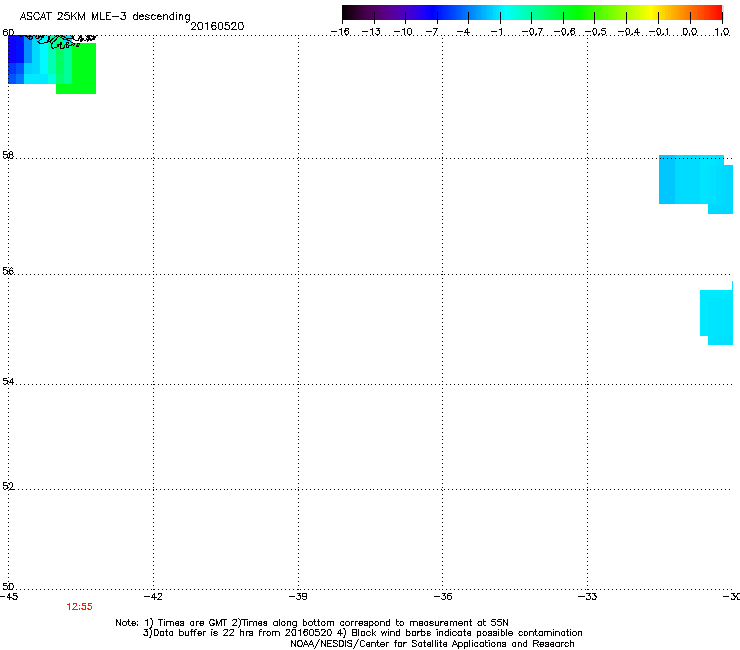Click the latitude label 52
This screenshot has height=650, width=740.
pos(8,486)
